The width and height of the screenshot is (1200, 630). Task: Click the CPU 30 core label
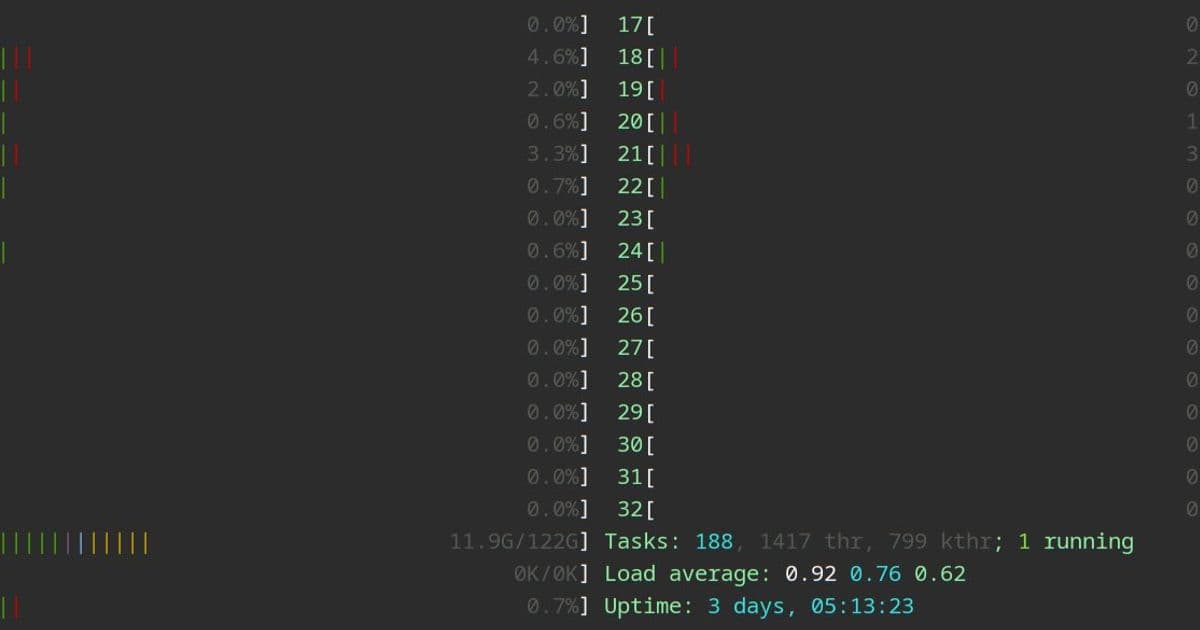tap(630, 445)
